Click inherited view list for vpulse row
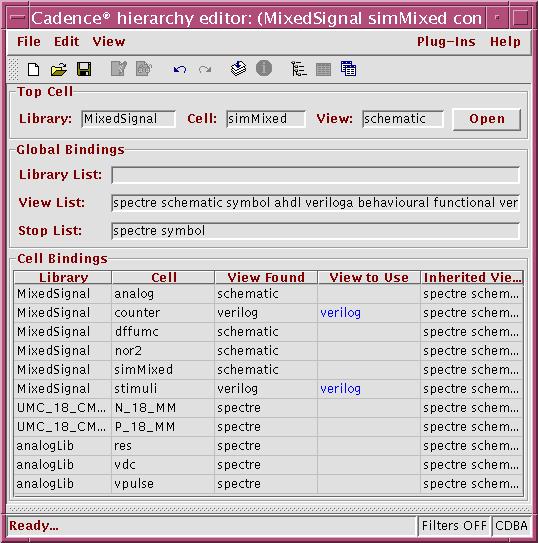The height and width of the screenshot is (543, 538). coord(471,484)
